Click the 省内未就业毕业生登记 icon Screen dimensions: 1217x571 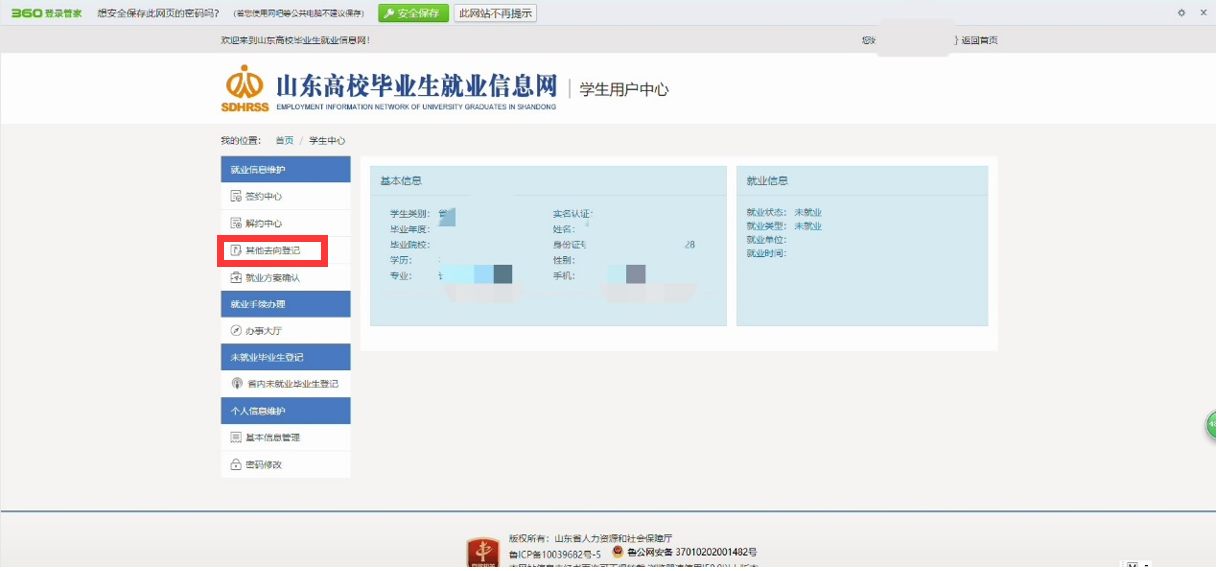tap(236, 384)
